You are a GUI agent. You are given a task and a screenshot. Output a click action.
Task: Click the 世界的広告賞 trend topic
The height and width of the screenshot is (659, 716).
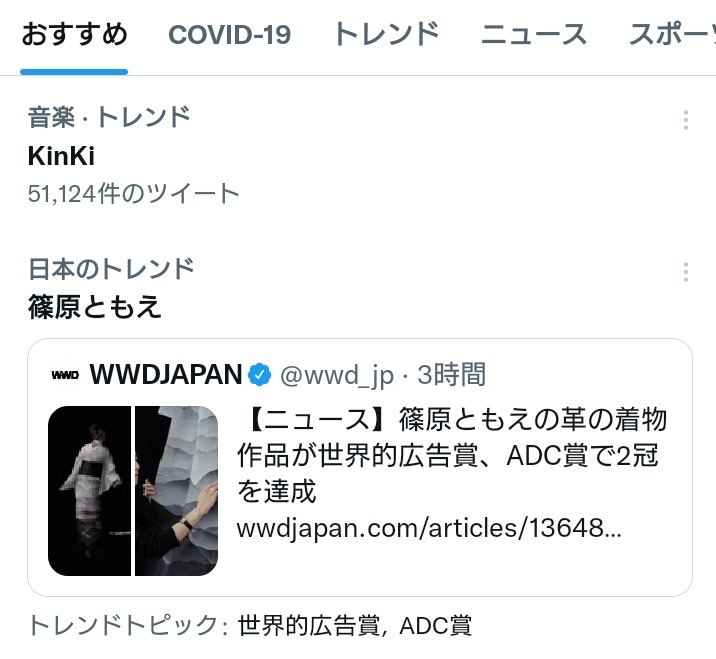click(x=309, y=626)
